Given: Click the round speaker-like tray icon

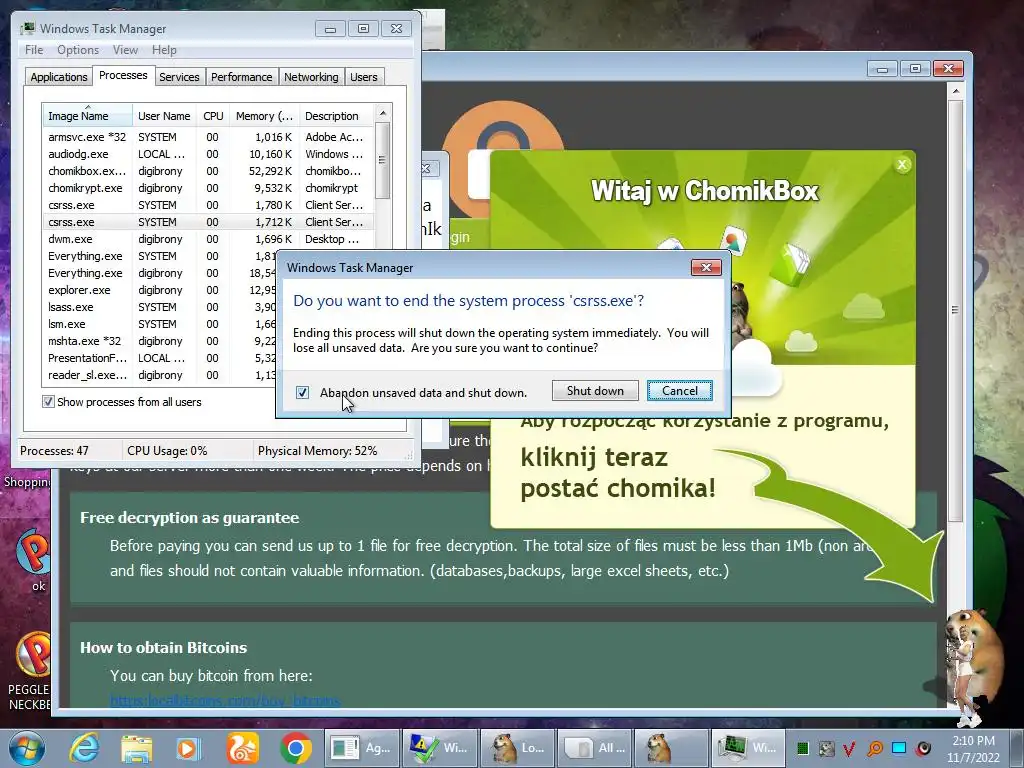Looking at the screenshot, I should (923, 748).
